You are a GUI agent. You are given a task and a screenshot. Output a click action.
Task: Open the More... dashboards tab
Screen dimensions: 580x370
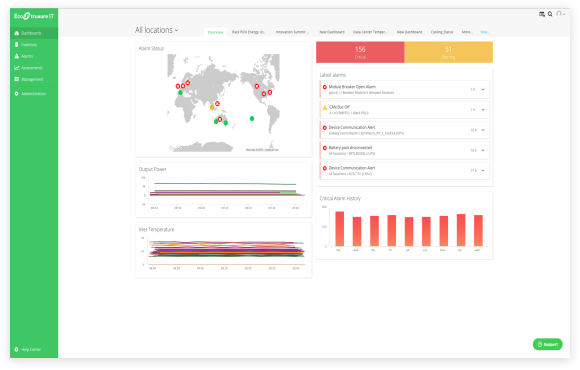coord(467,32)
